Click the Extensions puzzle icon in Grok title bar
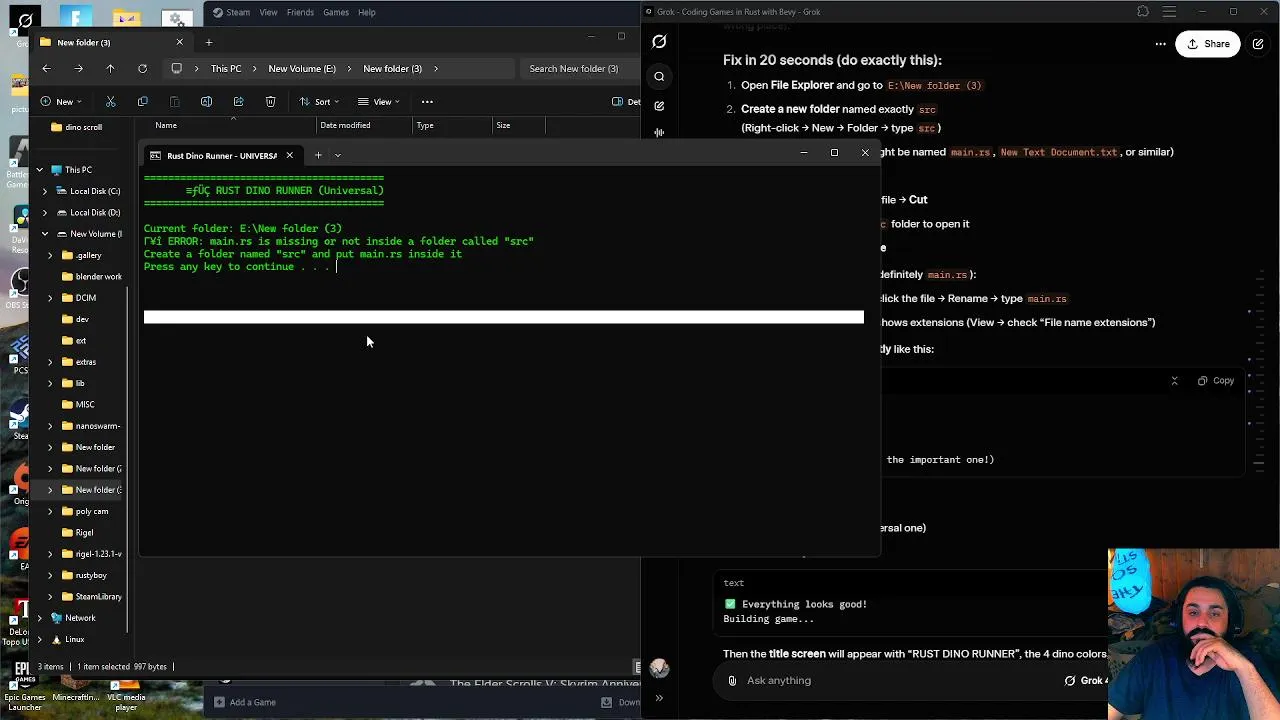This screenshot has height=720, width=1280. (x=1143, y=12)
